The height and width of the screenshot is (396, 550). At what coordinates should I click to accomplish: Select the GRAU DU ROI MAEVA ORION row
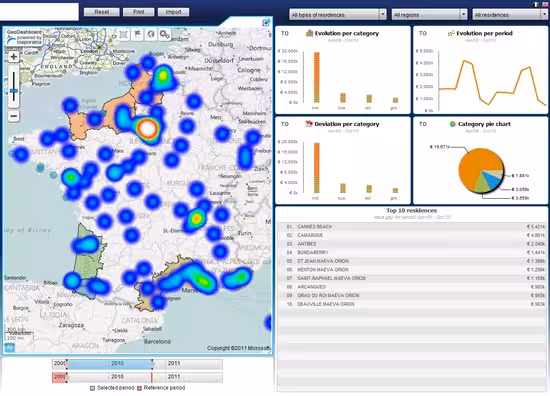[412, 295]
